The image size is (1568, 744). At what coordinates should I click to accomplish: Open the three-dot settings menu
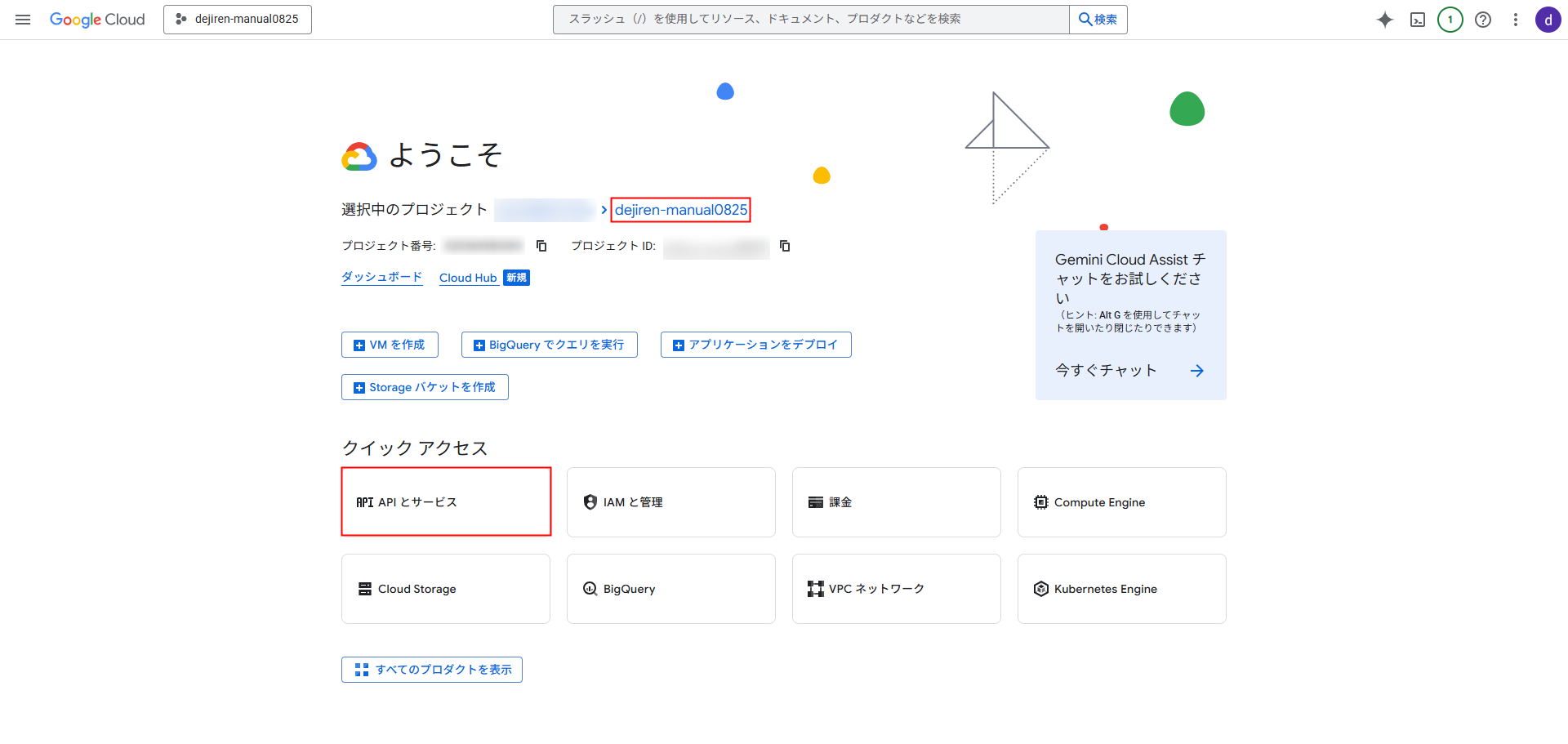tap(1516, 20)
